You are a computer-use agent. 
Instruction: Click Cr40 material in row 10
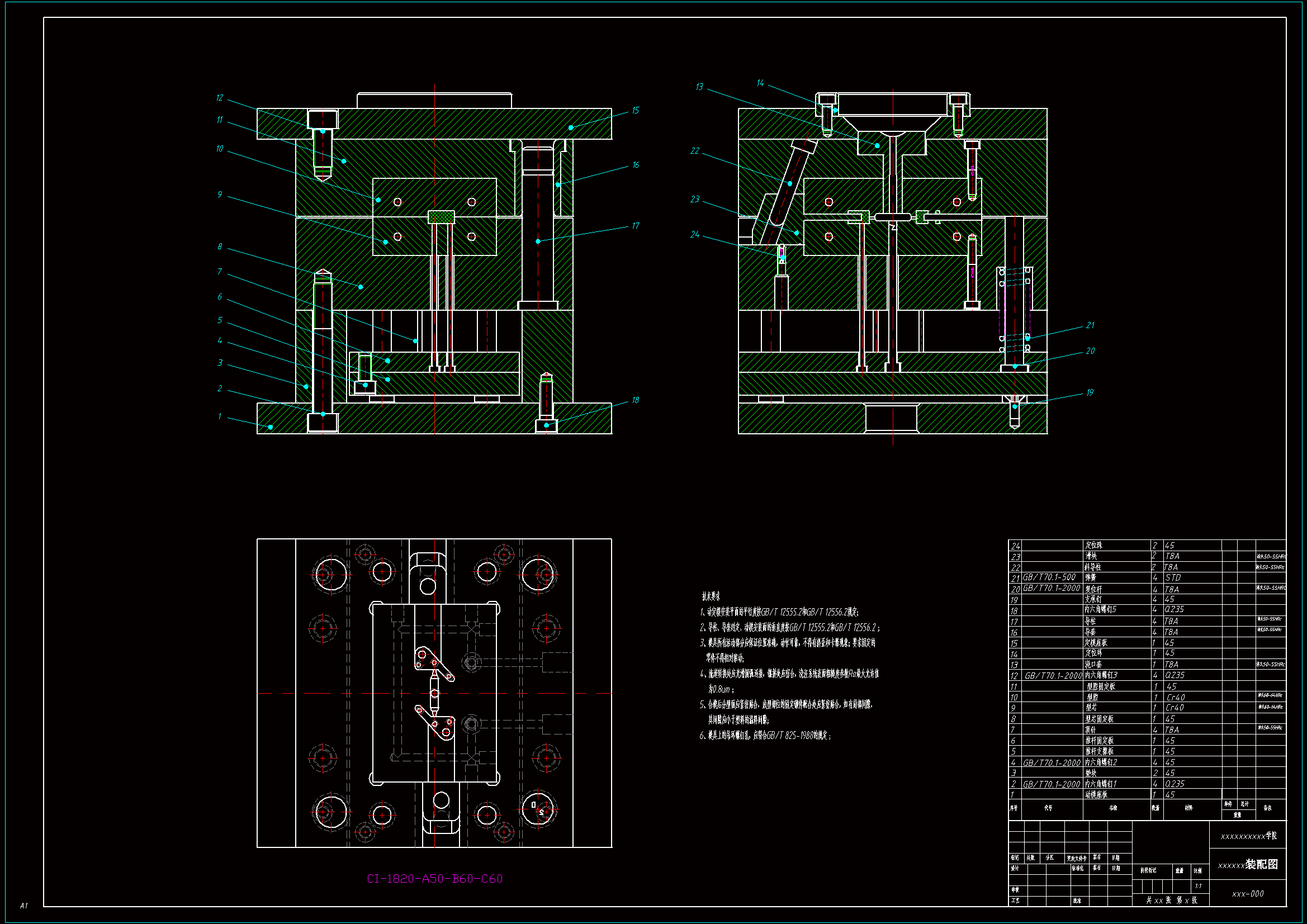(1175, 698)
